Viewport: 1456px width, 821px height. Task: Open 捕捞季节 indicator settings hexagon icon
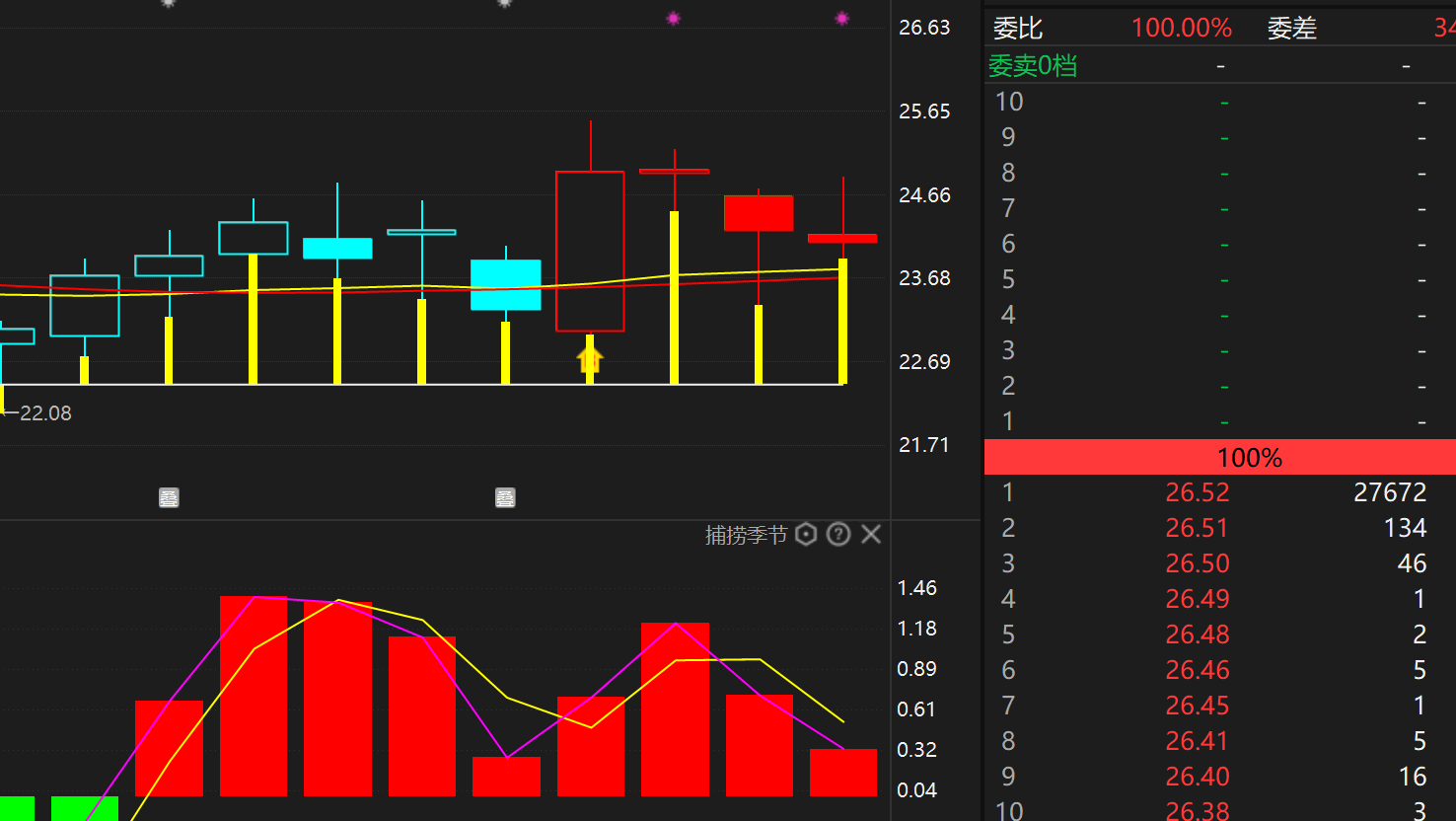tap(806, 535)
